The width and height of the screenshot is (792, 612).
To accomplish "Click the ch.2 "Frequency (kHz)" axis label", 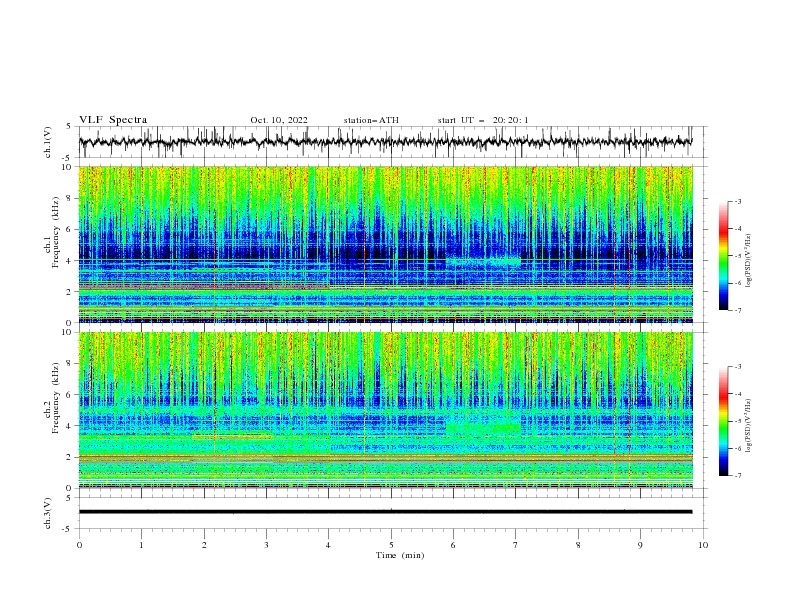I will 56,398.
